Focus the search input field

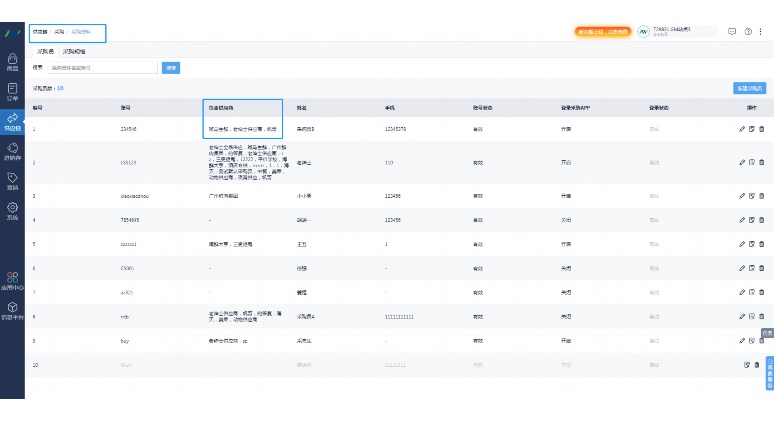pyautogui.click(x=103, y=68)
